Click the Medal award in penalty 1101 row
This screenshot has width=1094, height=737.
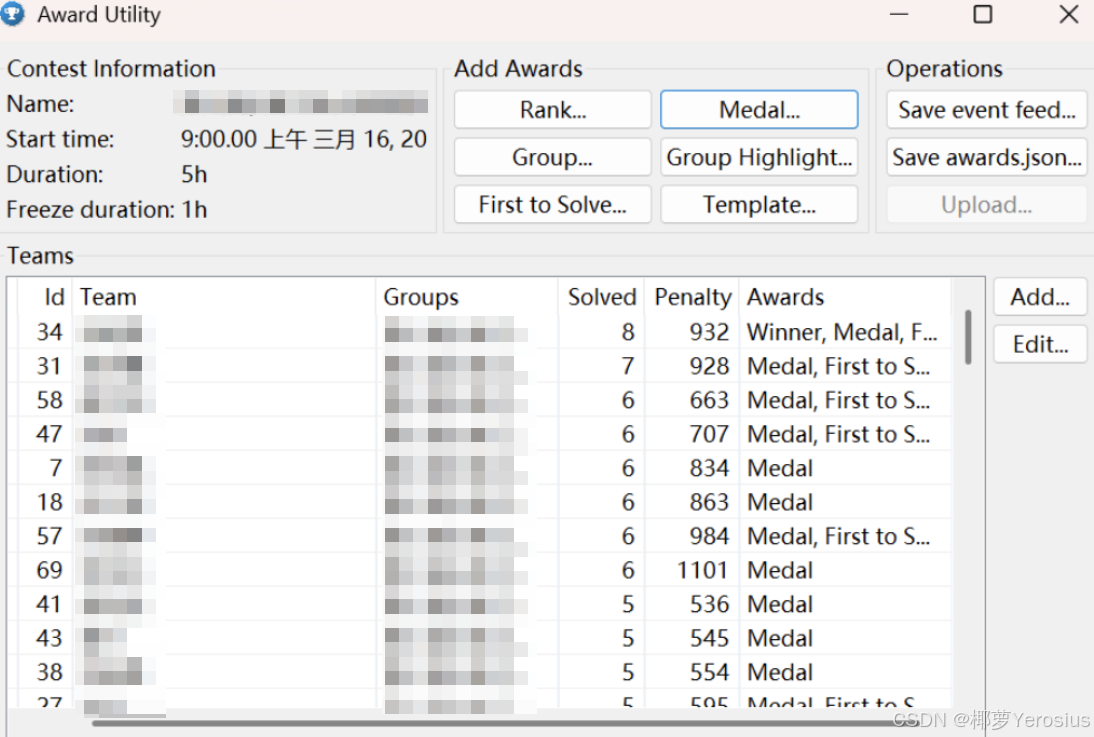tap(780, 570)
